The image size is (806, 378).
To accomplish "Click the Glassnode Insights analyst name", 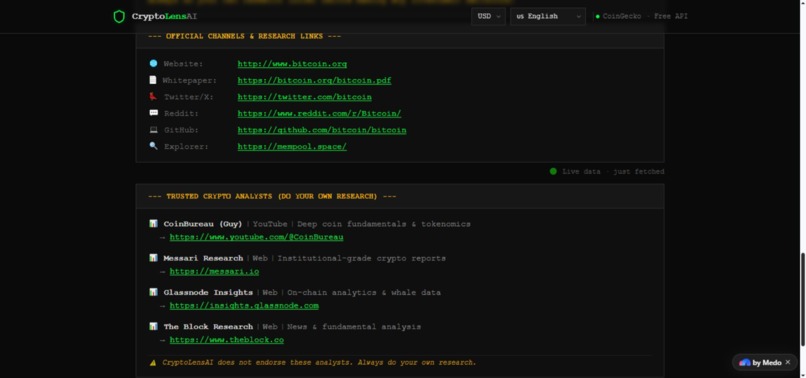I will point(208,293).
